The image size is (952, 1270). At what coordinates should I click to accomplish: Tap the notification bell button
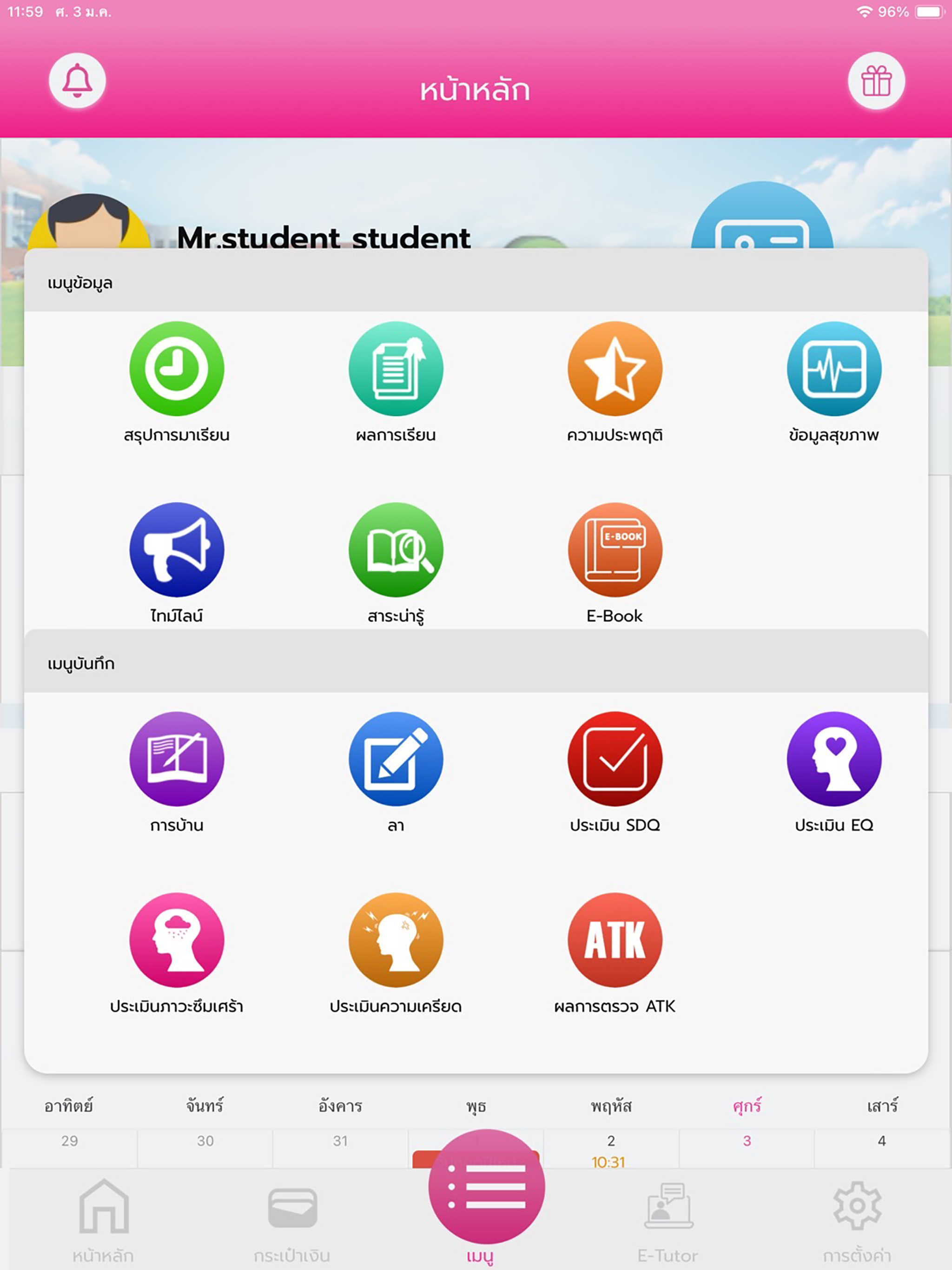[77, 80]
